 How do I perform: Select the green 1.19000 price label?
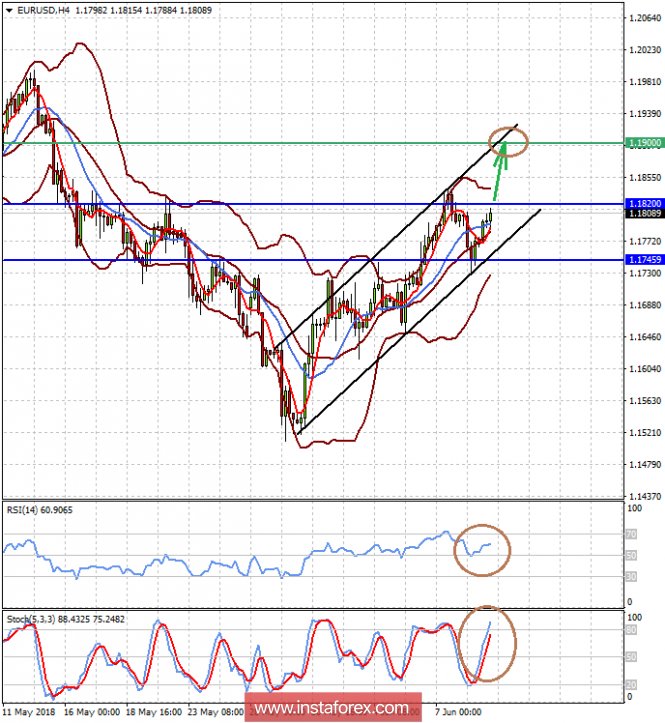645,143
